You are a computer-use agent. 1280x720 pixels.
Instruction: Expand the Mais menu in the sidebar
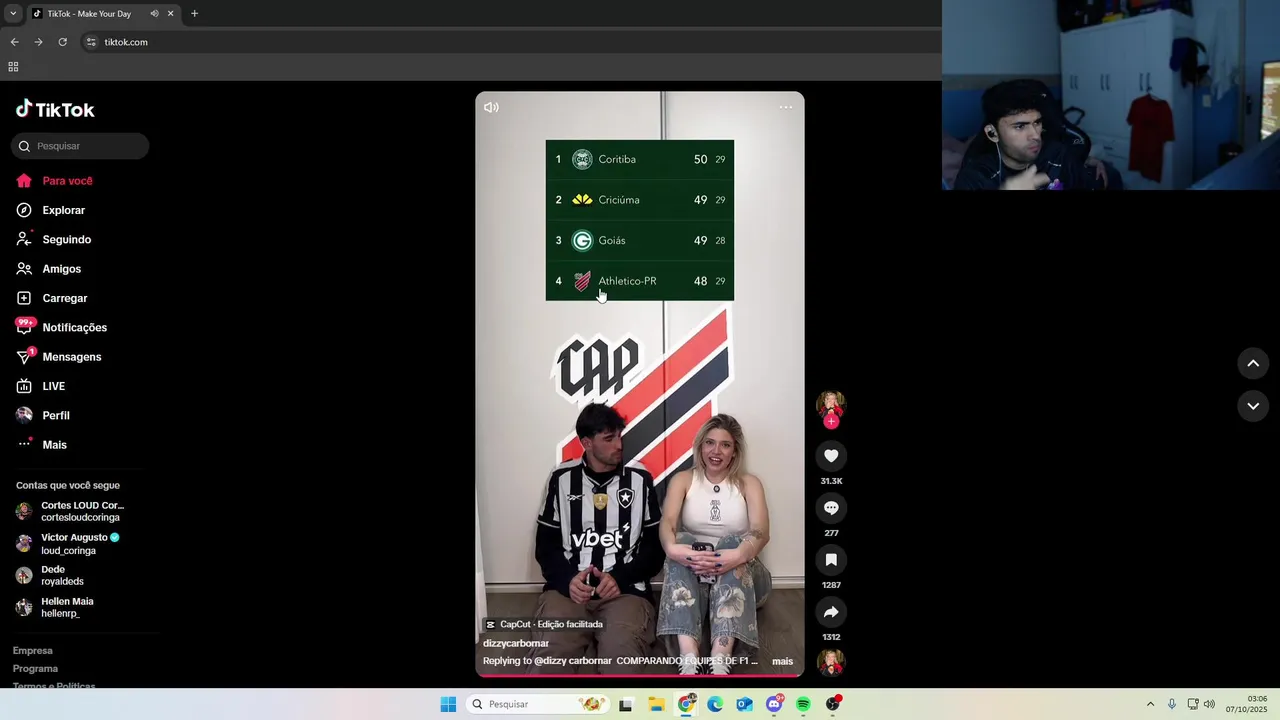coord(42,445)
